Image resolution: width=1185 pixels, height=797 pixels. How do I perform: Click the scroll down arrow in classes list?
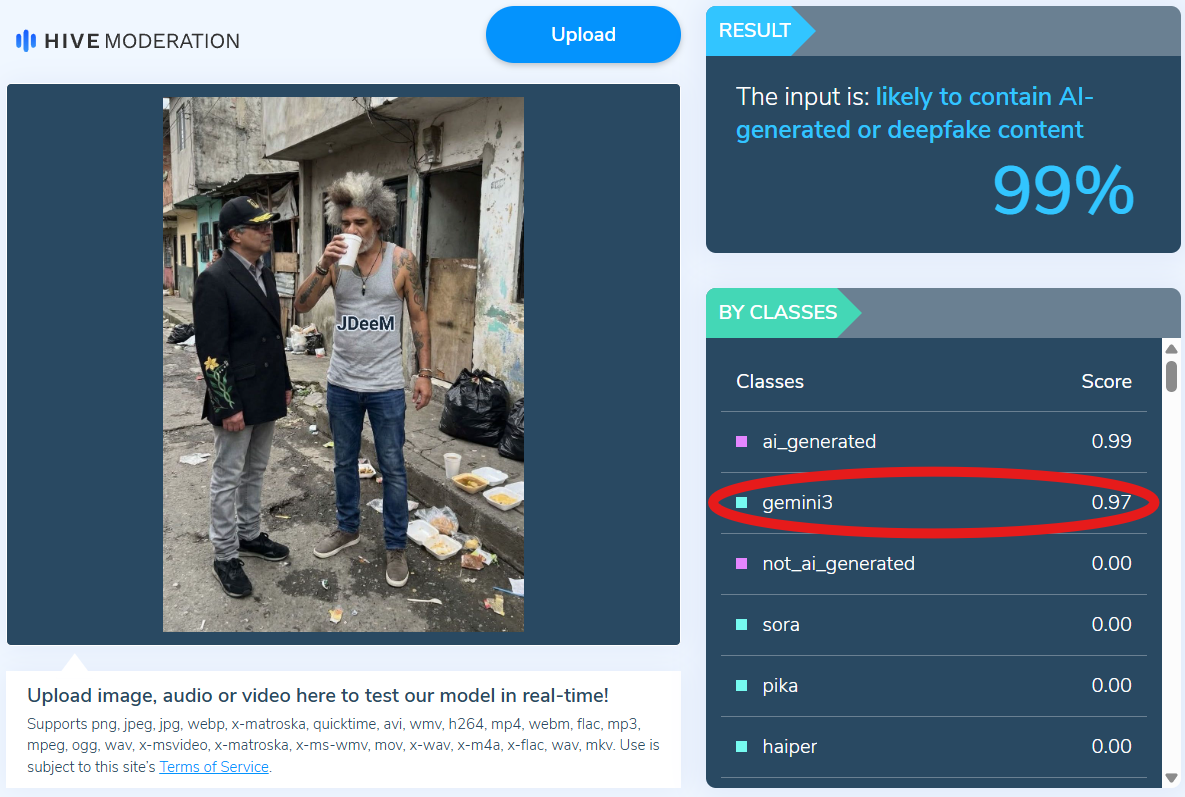coord(1171,777)
